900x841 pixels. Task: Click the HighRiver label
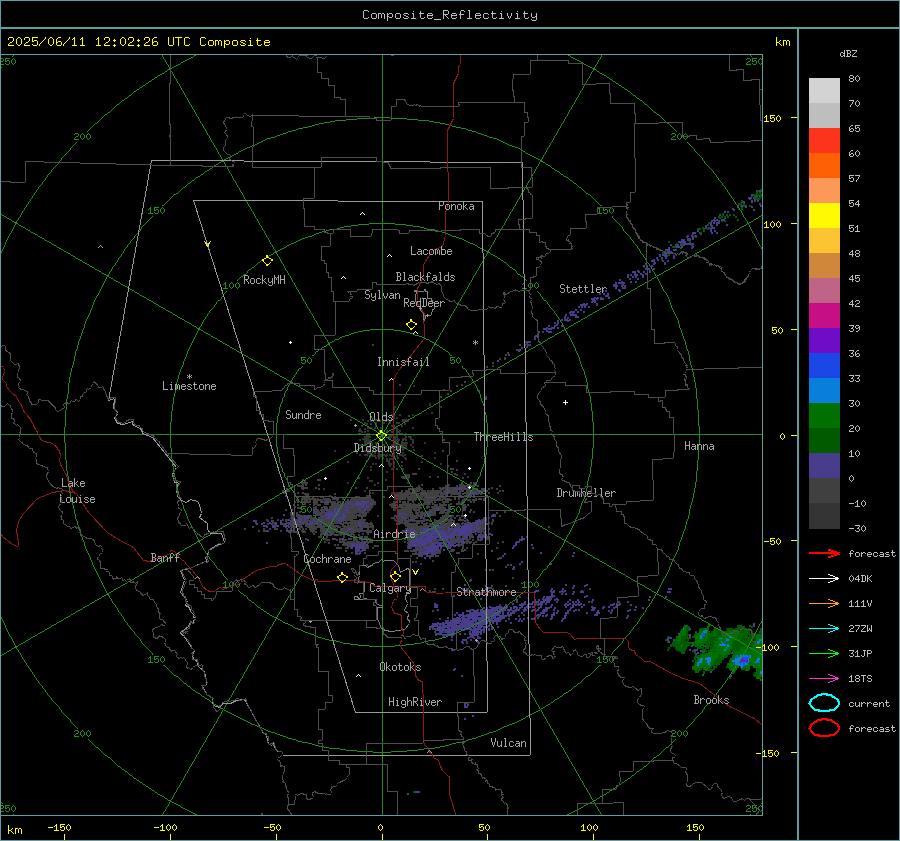click(415, 702)
